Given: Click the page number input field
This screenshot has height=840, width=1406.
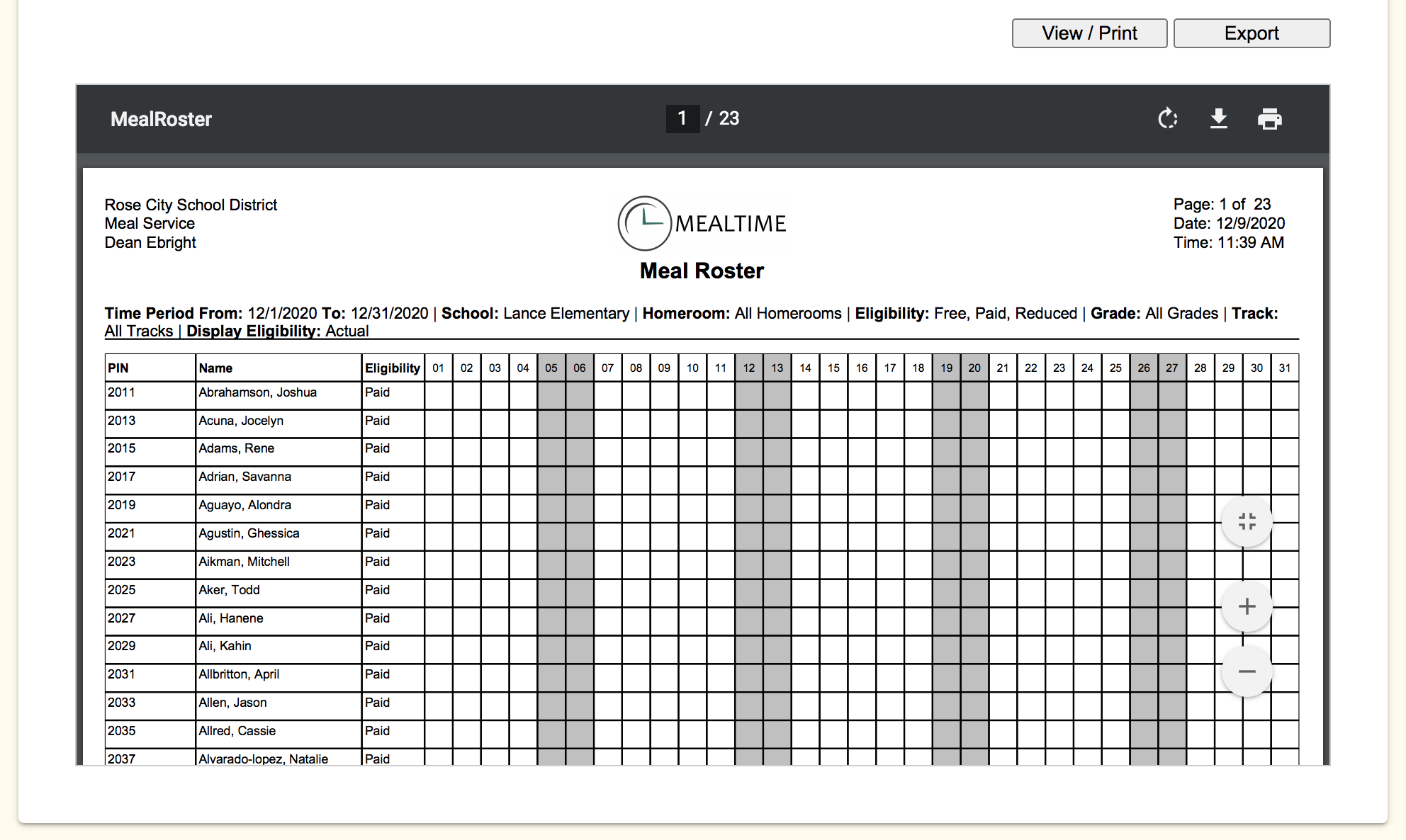Looking at the screenshot, I should (682, 118).
